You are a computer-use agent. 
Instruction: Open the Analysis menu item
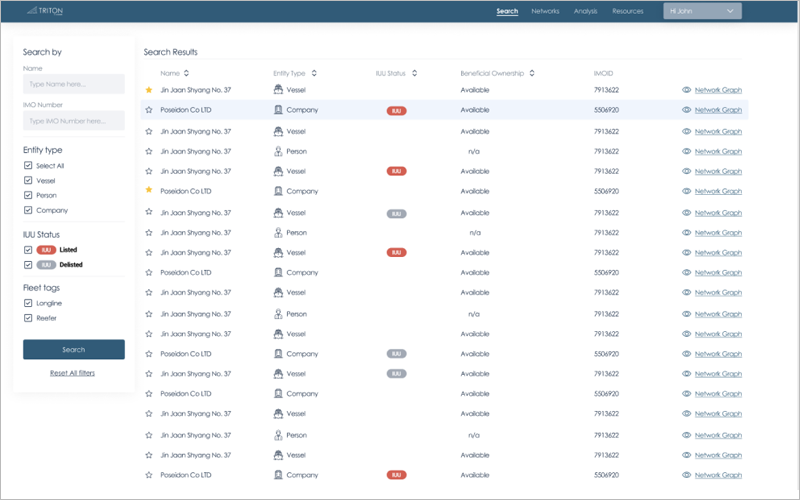[x=585, y=11]
